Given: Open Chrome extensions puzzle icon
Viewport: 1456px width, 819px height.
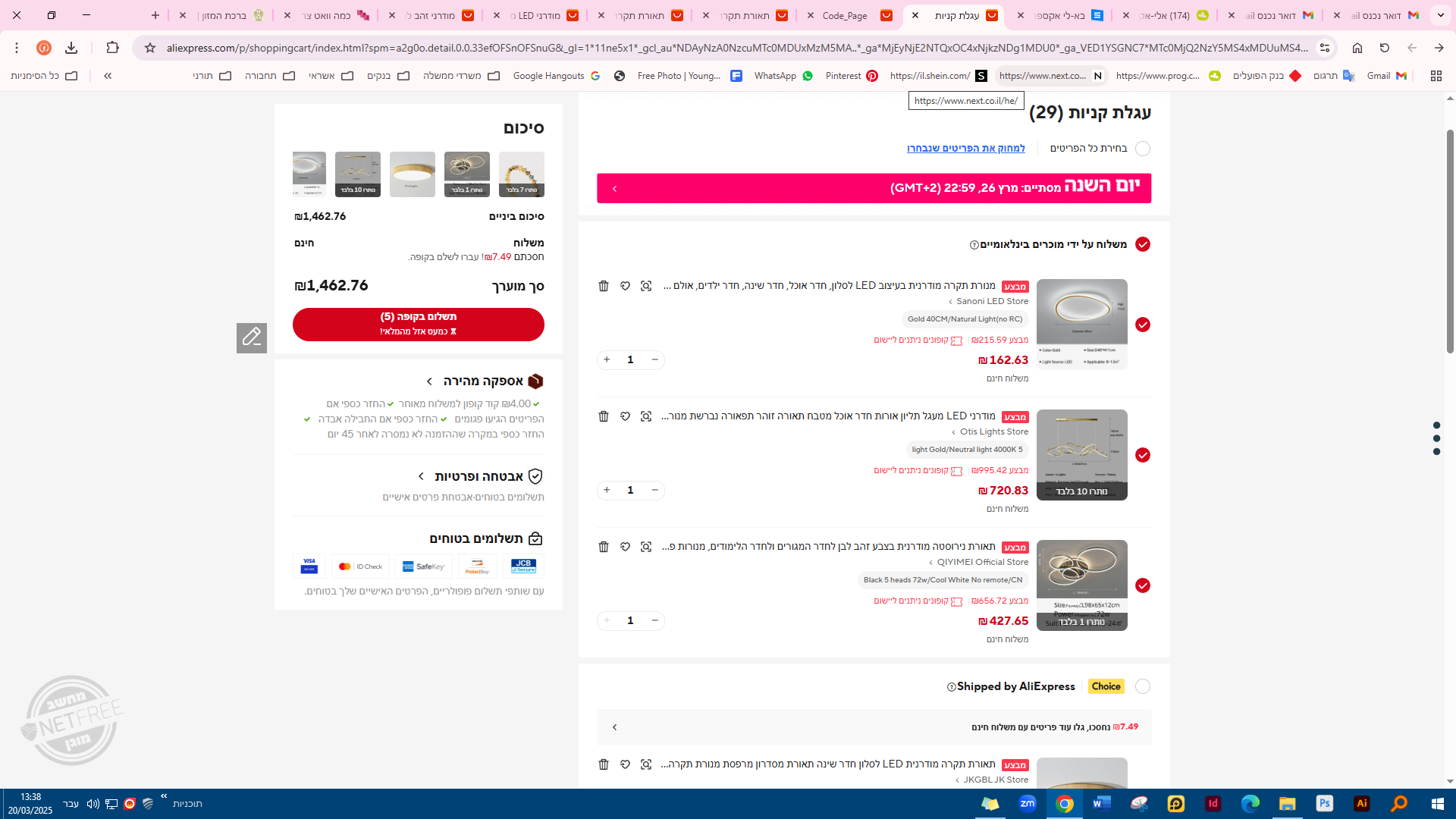Looking at the screenshot, I should coord(112,48).
